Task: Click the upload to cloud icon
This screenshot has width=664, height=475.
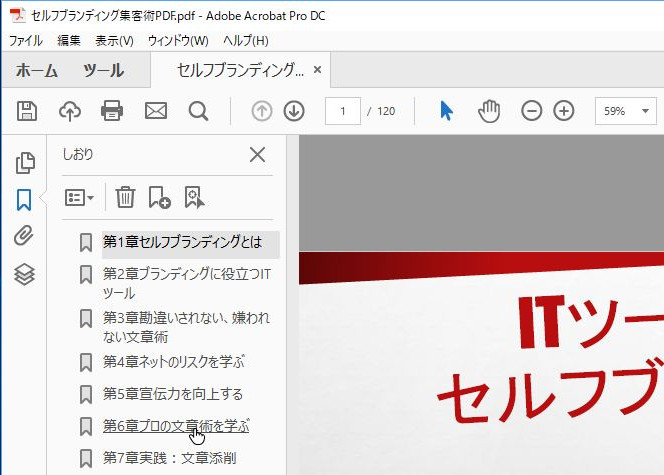Action: coord(70,111)
